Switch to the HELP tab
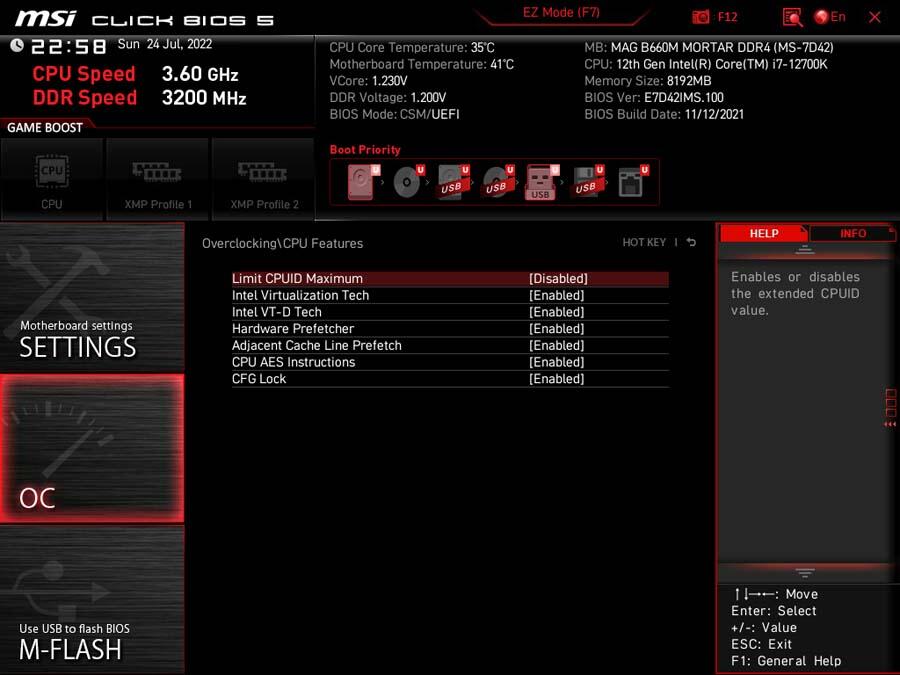The image size is (900, 675). (763, 234)
